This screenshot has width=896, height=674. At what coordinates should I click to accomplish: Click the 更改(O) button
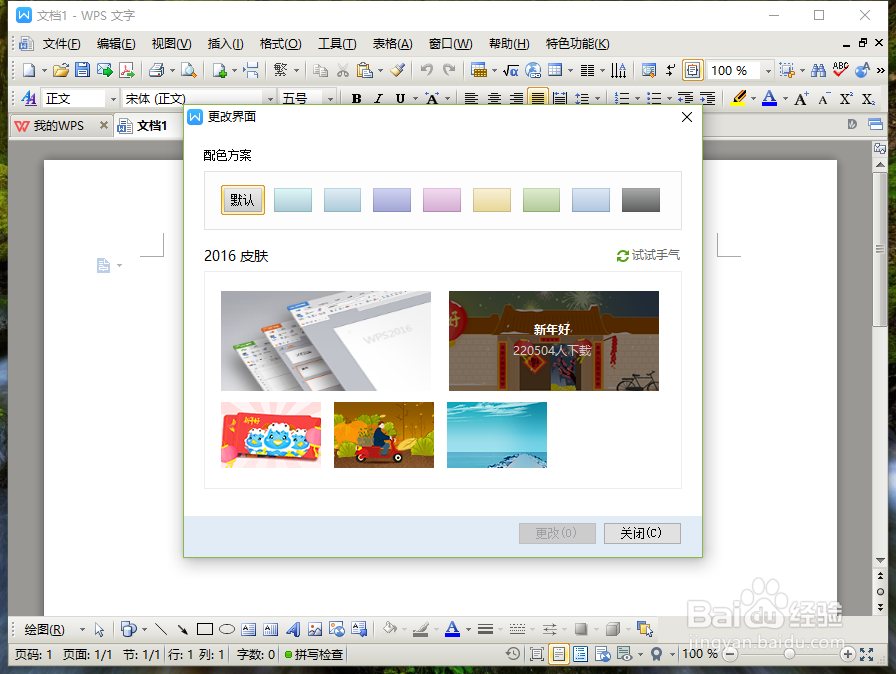click(557, 533)
